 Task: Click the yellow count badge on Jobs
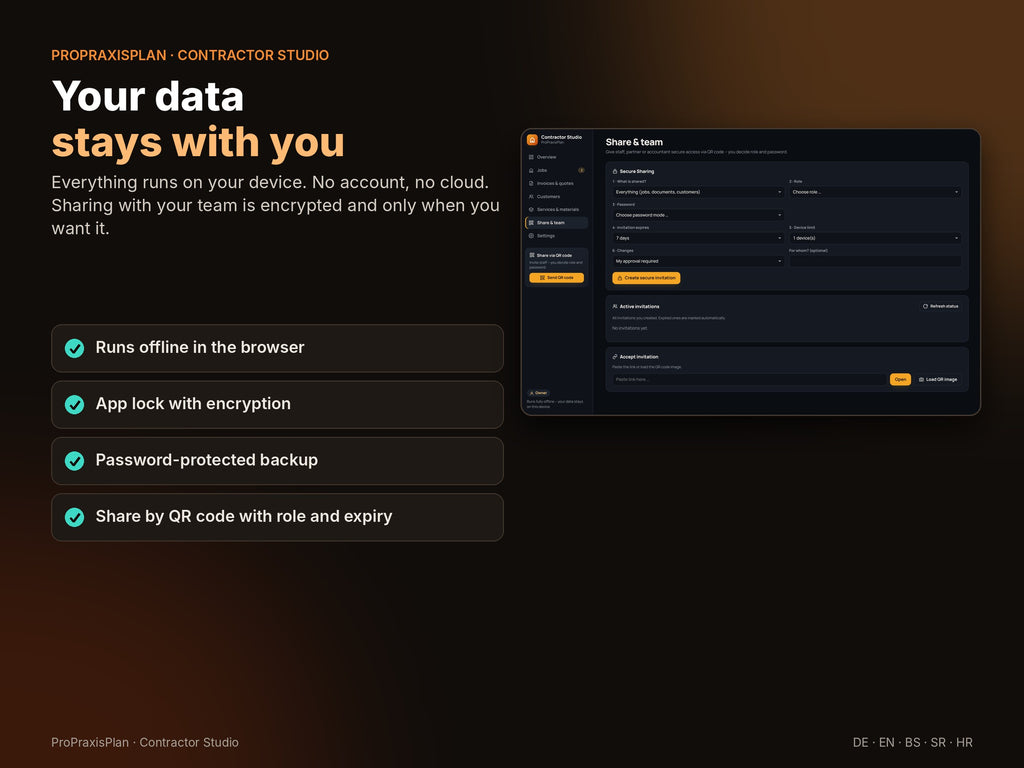click(x=581, y=170)
